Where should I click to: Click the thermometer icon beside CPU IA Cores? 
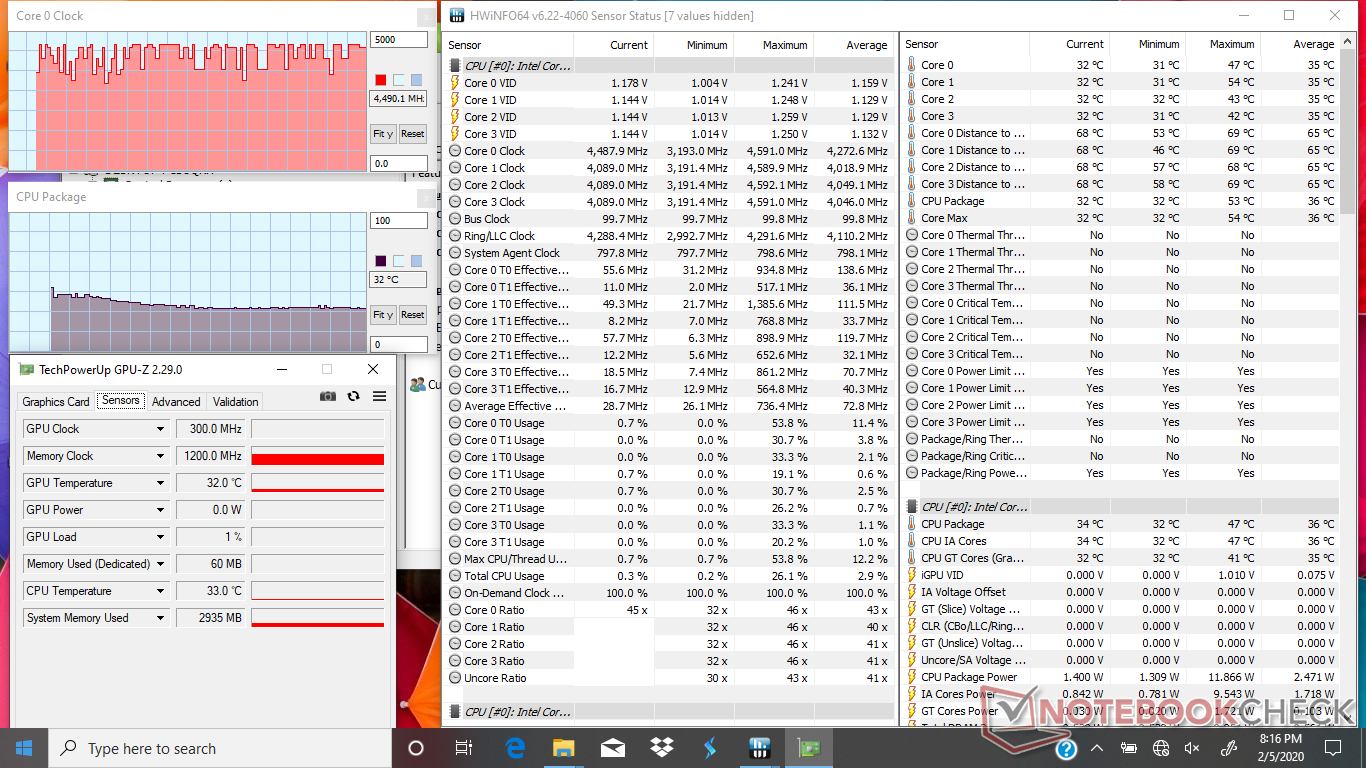click(x=912, y=541)
